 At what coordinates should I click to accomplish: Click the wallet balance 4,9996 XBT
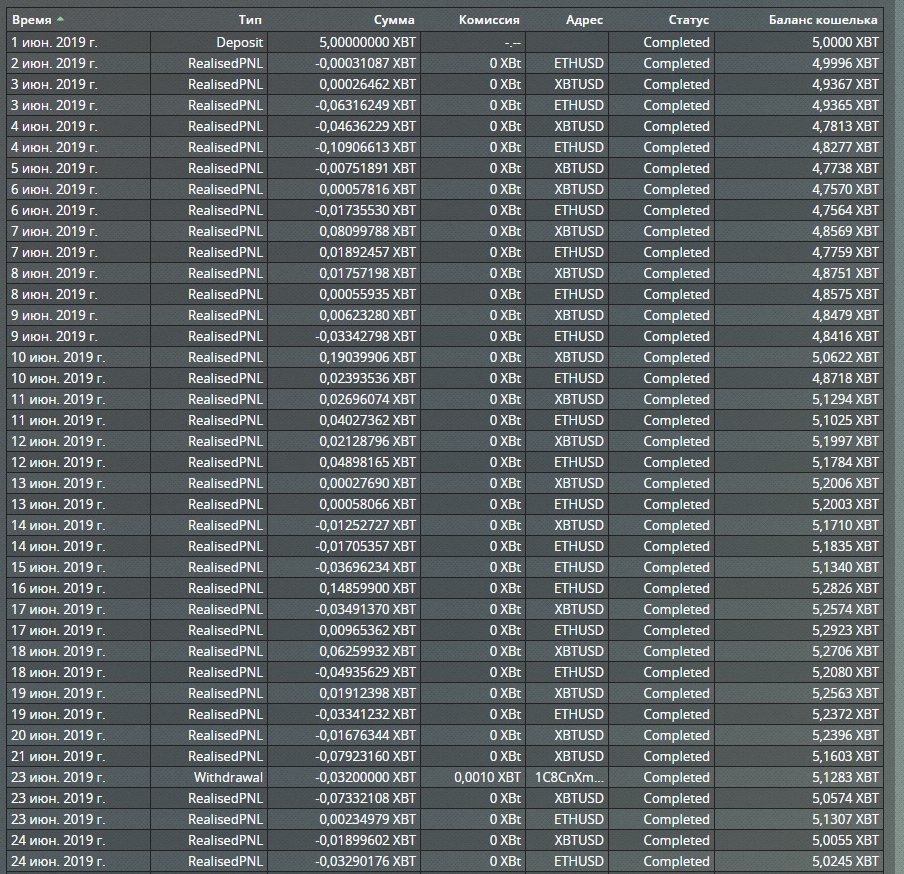point(845,63)
